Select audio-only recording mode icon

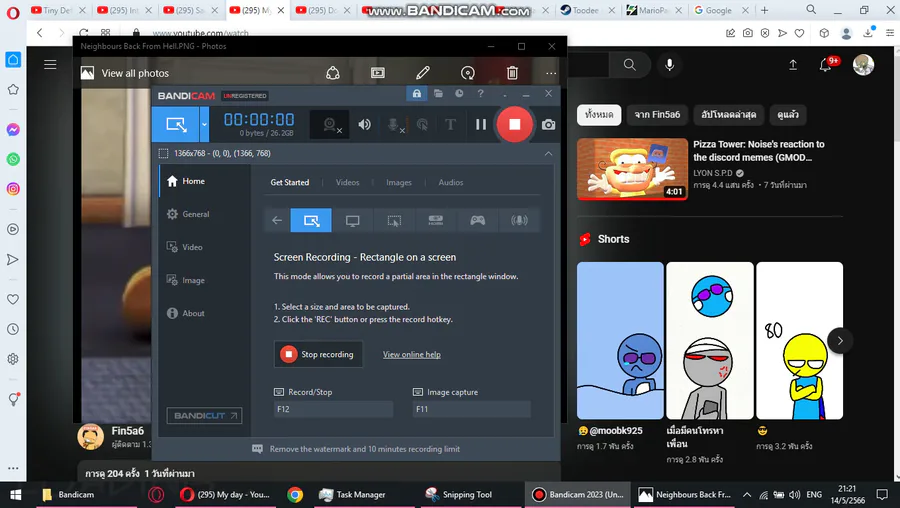click(x=519, y=220)
